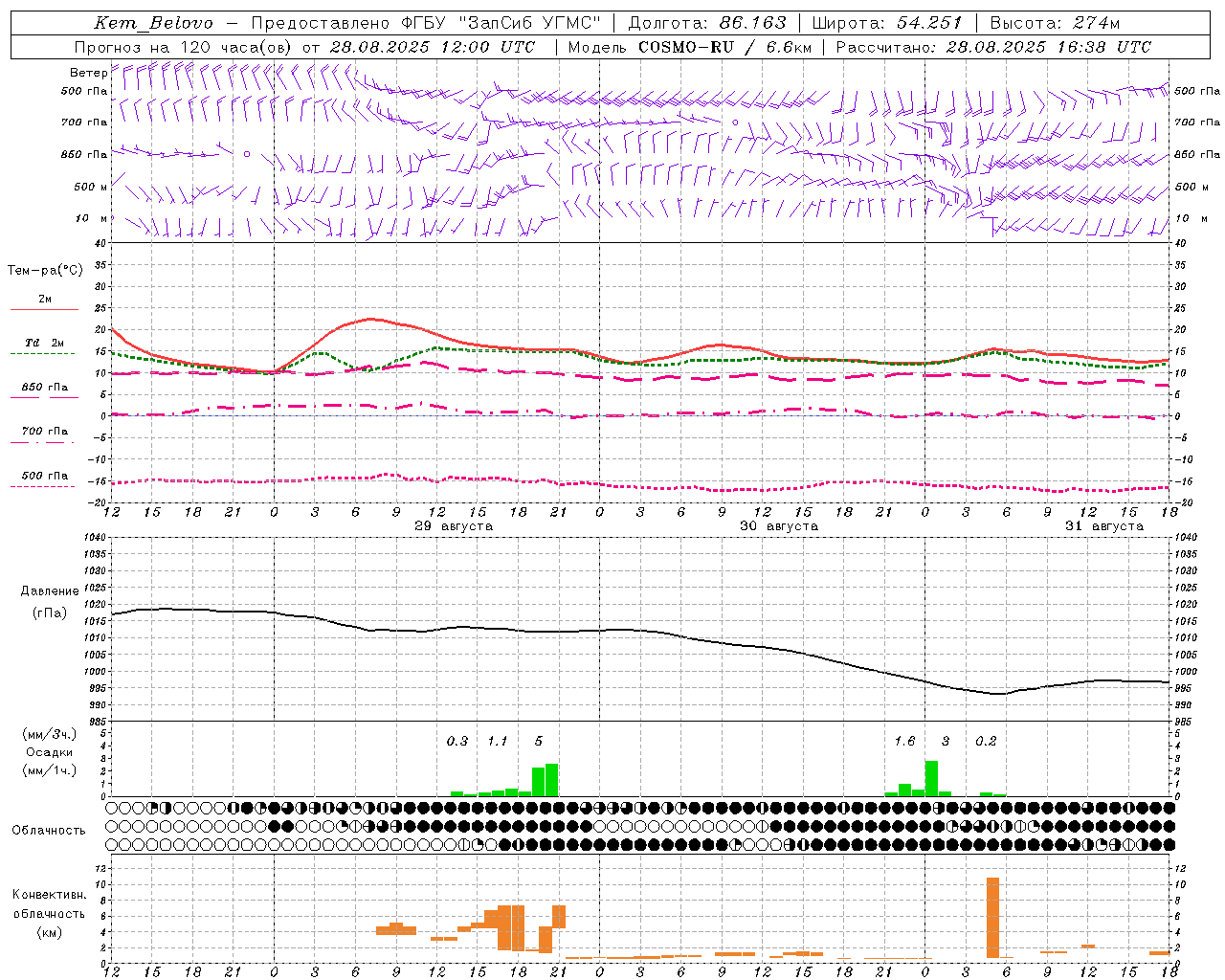Click the Давление panel label

[x=50, y=591]
